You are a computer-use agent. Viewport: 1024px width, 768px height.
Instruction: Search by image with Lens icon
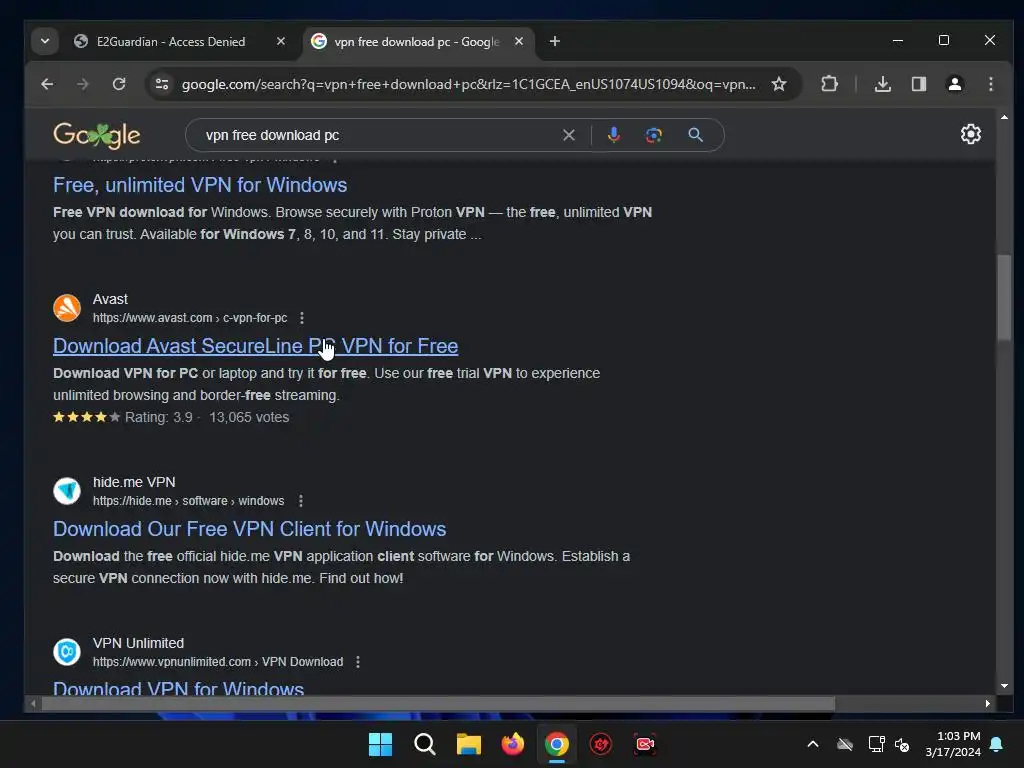654,135
